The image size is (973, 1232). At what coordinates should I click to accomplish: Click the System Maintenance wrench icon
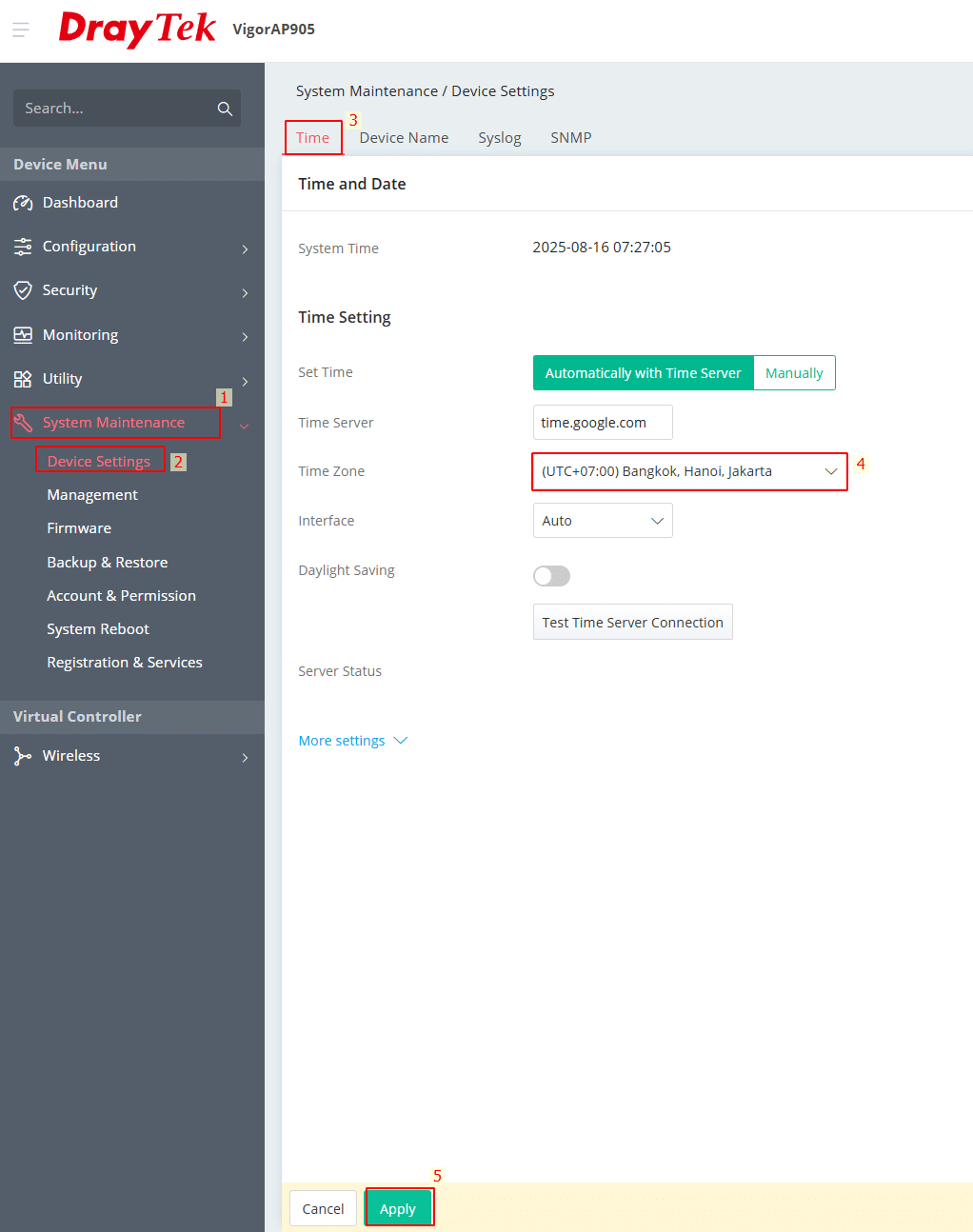click(x=23, y=423)
